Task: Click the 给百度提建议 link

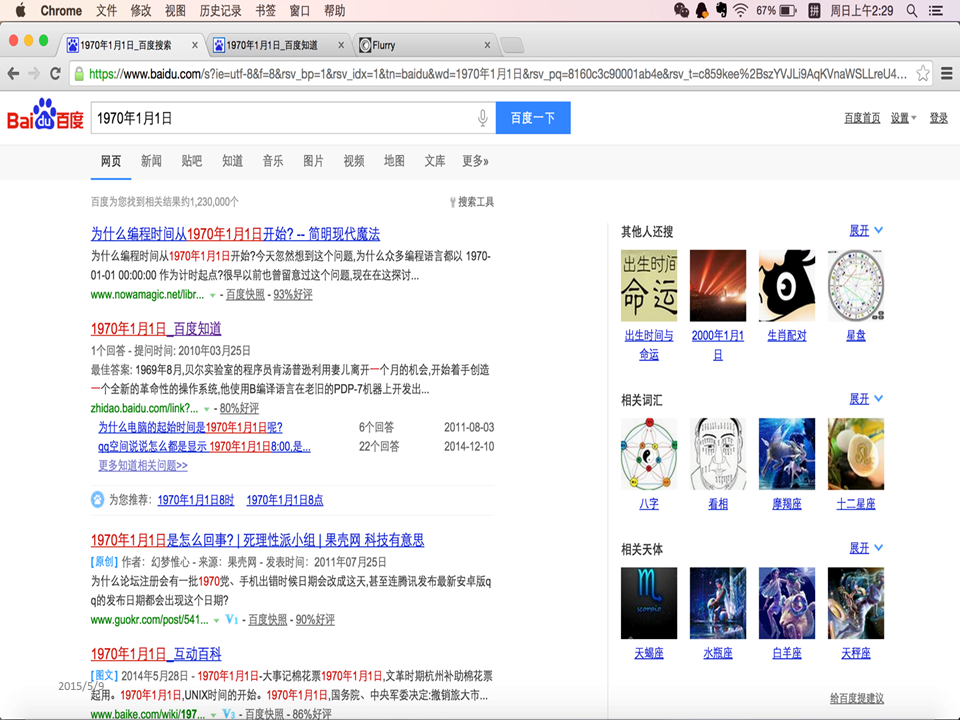Action: point(857,698)
